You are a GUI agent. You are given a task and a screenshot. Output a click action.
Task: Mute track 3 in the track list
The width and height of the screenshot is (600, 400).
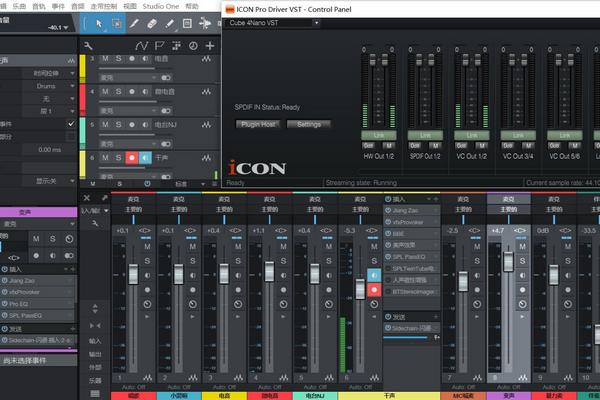click(x=105, y=59)
